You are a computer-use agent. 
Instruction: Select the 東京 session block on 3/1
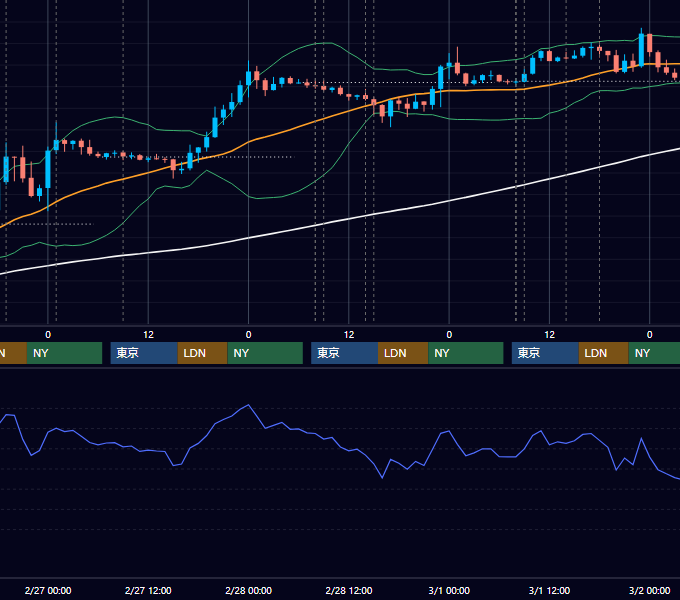pyautogui.click(x=545, y=353)
